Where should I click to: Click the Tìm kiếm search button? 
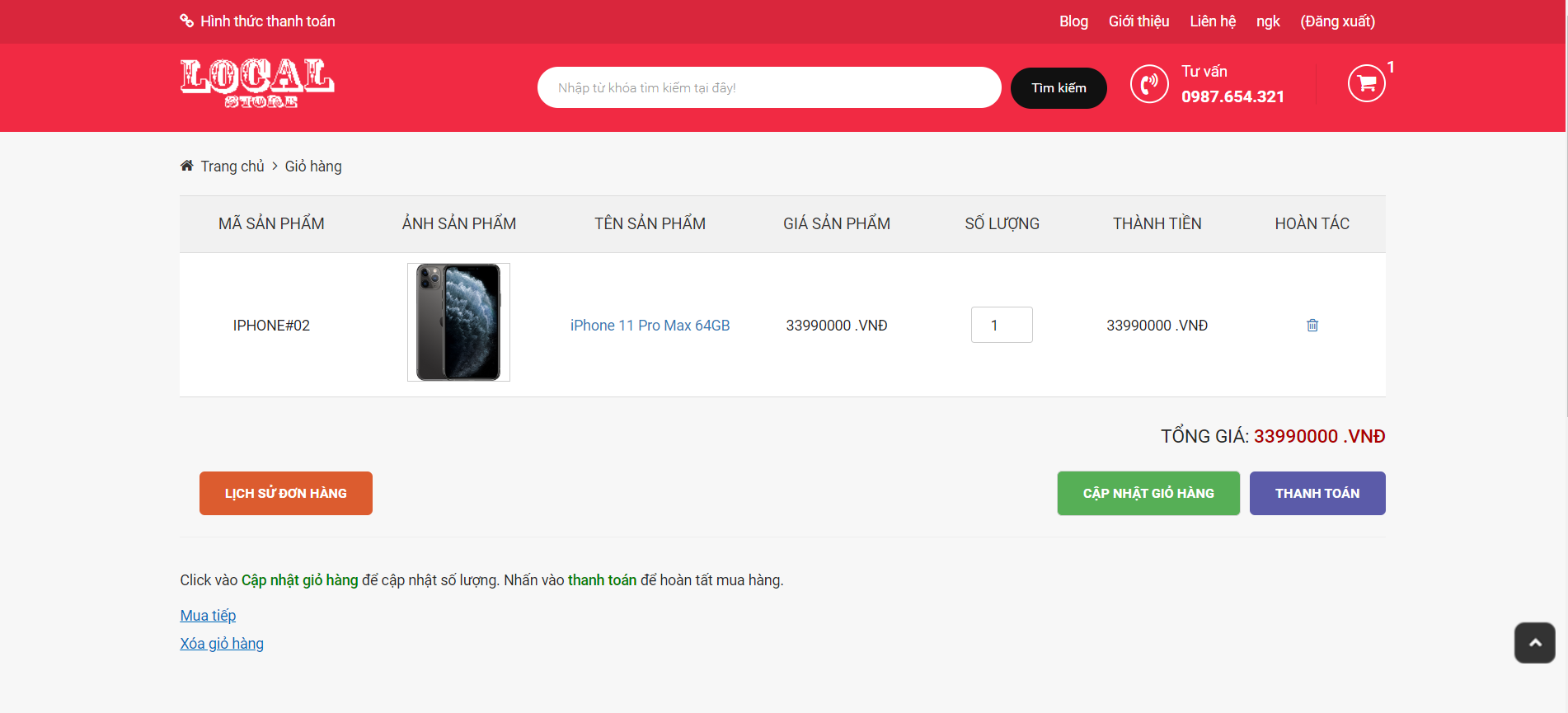pos(1059,88)
